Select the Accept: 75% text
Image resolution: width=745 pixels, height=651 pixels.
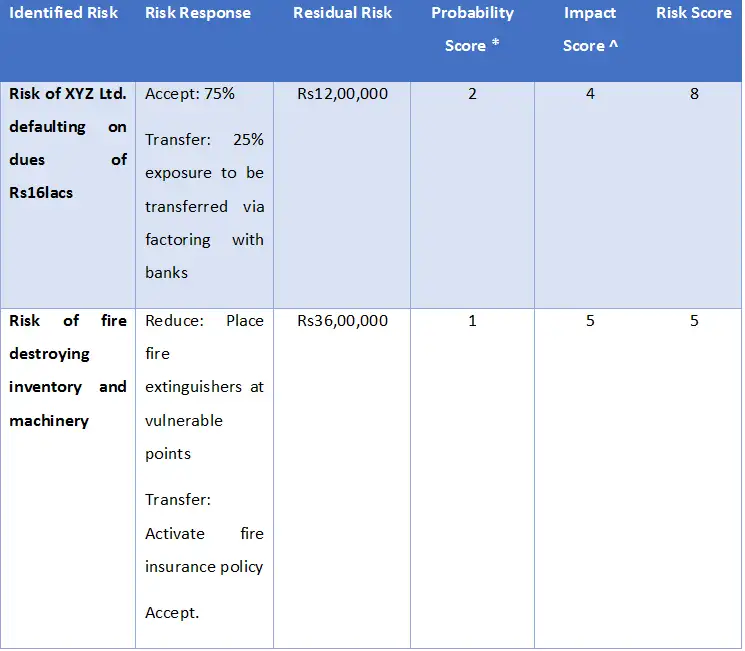(190, 94)
